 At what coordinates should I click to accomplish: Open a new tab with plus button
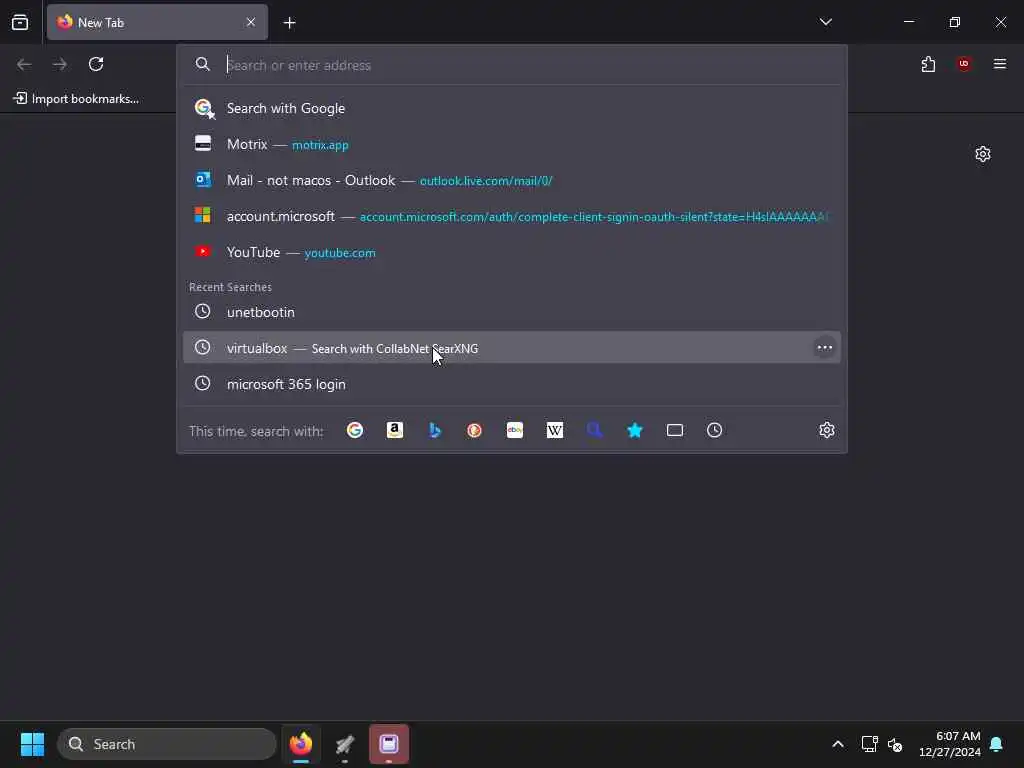[289, 23]
